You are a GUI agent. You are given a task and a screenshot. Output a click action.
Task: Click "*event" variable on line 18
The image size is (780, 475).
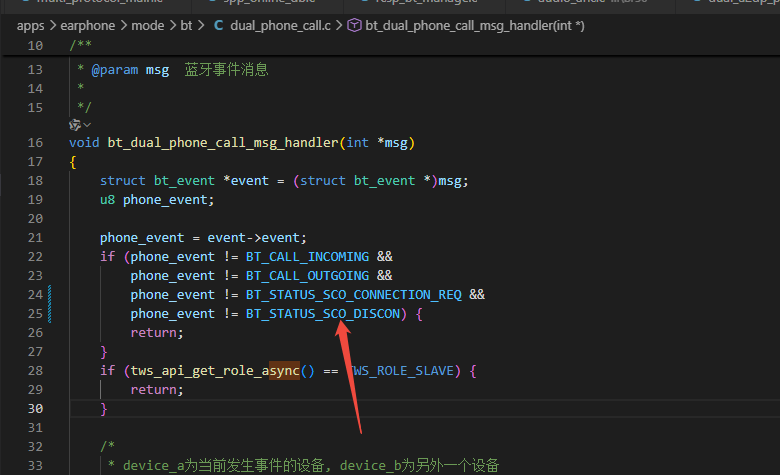coord(246,181)
